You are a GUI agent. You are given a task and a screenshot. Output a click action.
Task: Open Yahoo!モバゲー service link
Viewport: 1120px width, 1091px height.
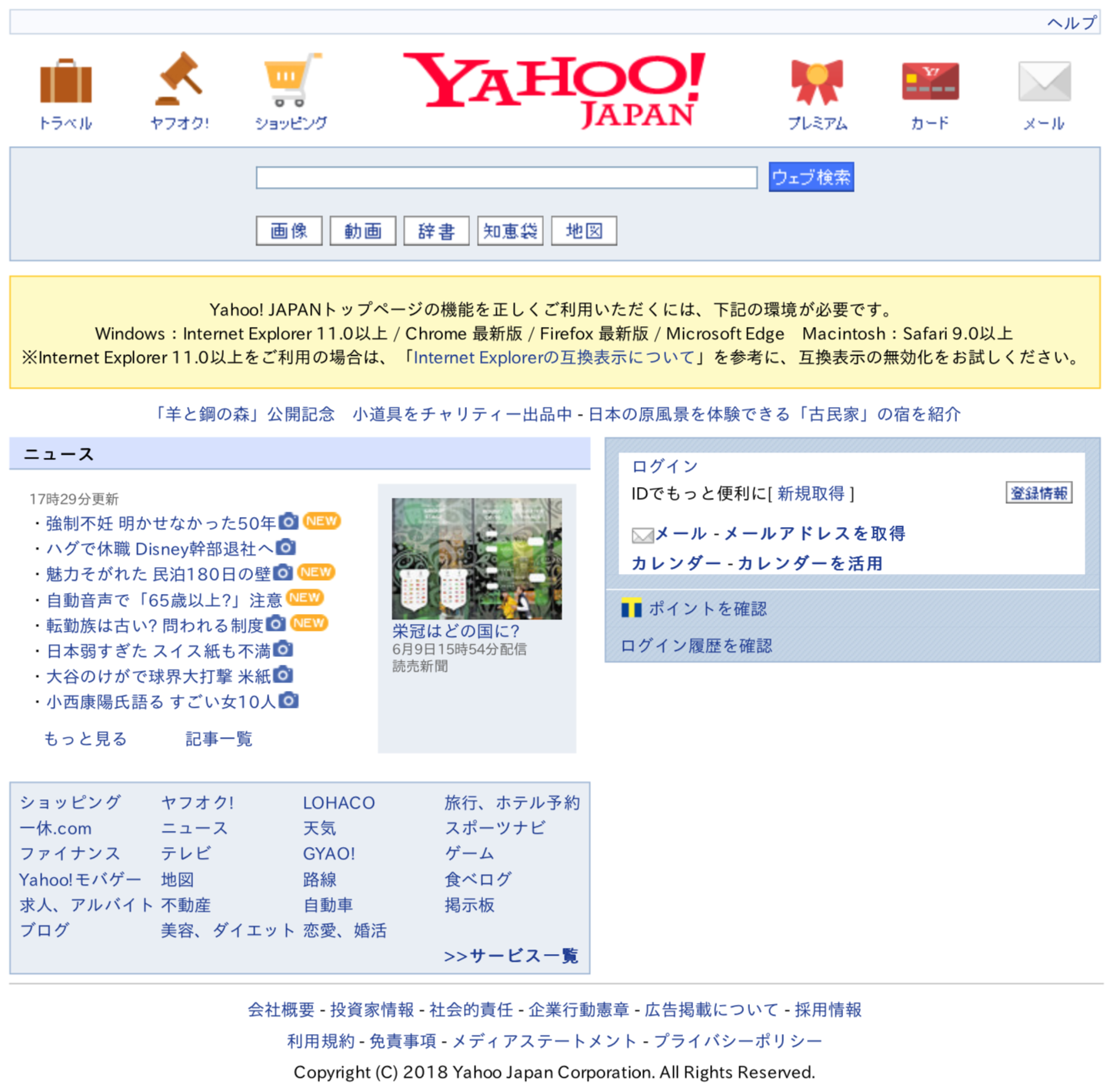[x=80, y=879]
